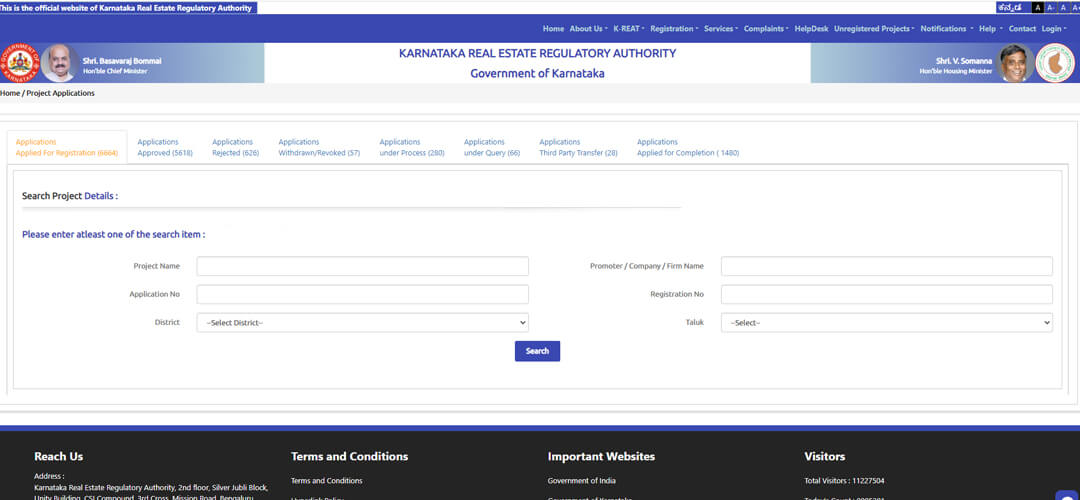Click the HelpDesk link in the navbar
1080x500 pixels.
[x=811, y=29]
